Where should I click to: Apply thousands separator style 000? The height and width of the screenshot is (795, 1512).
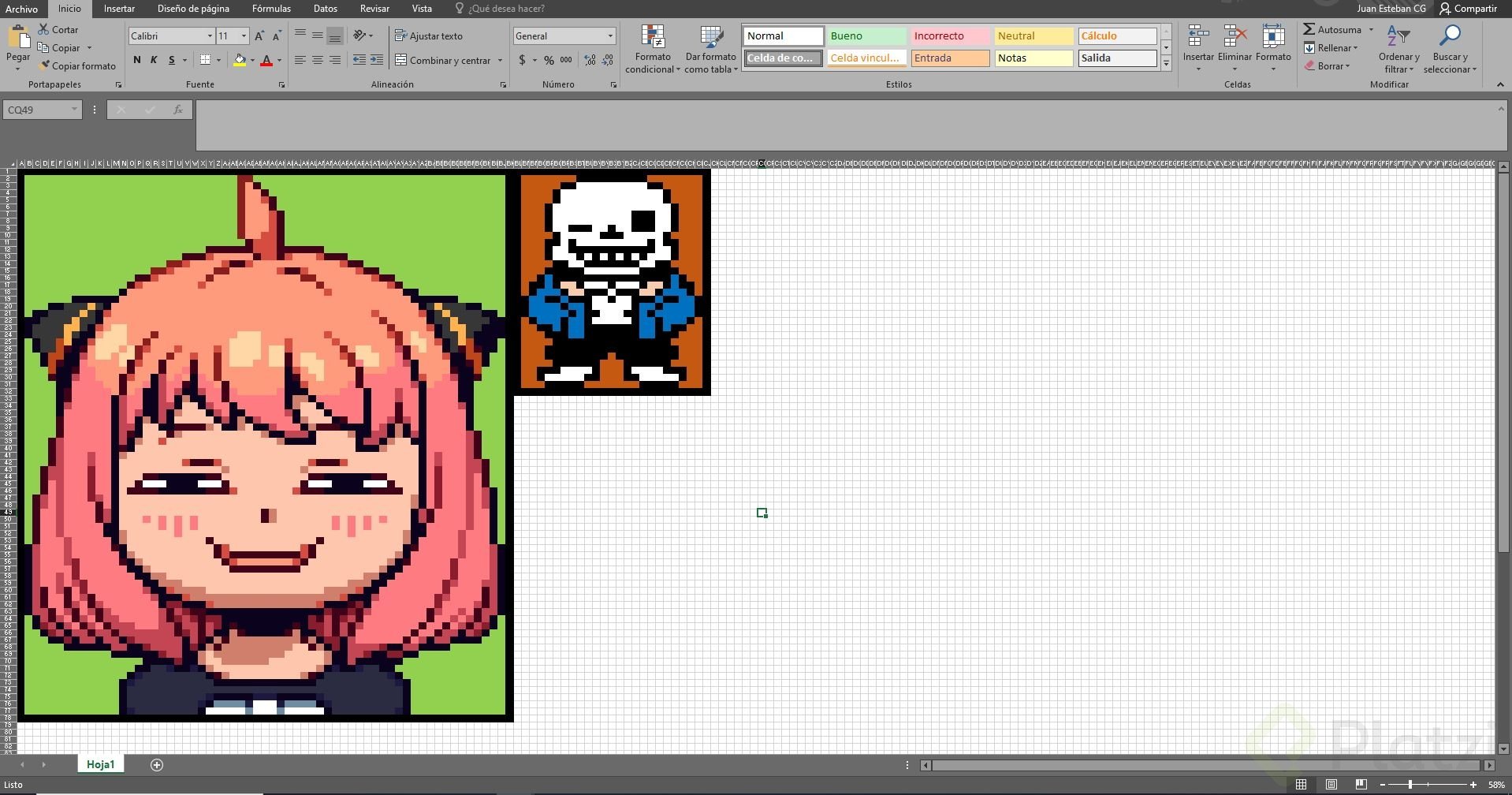(x=566, y=60)
